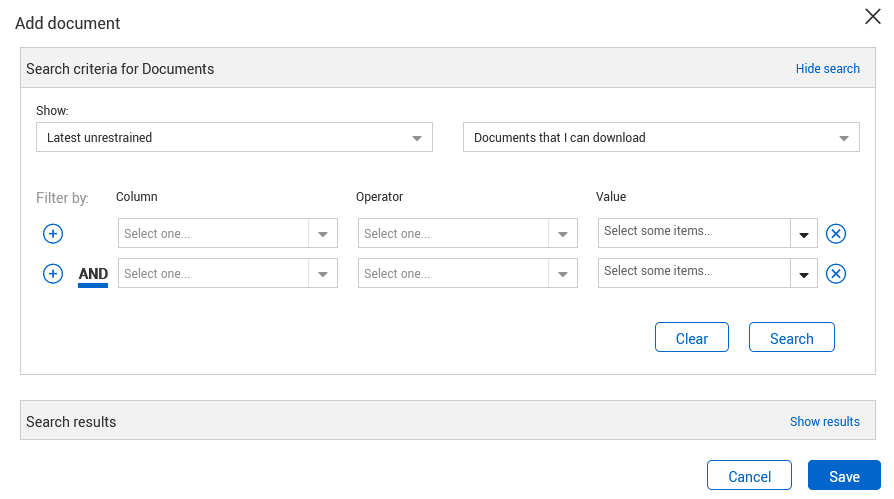This screenshot has height=499, width=894.
Task: Click the plus icon on first filter row
Action: click(53, 234)
